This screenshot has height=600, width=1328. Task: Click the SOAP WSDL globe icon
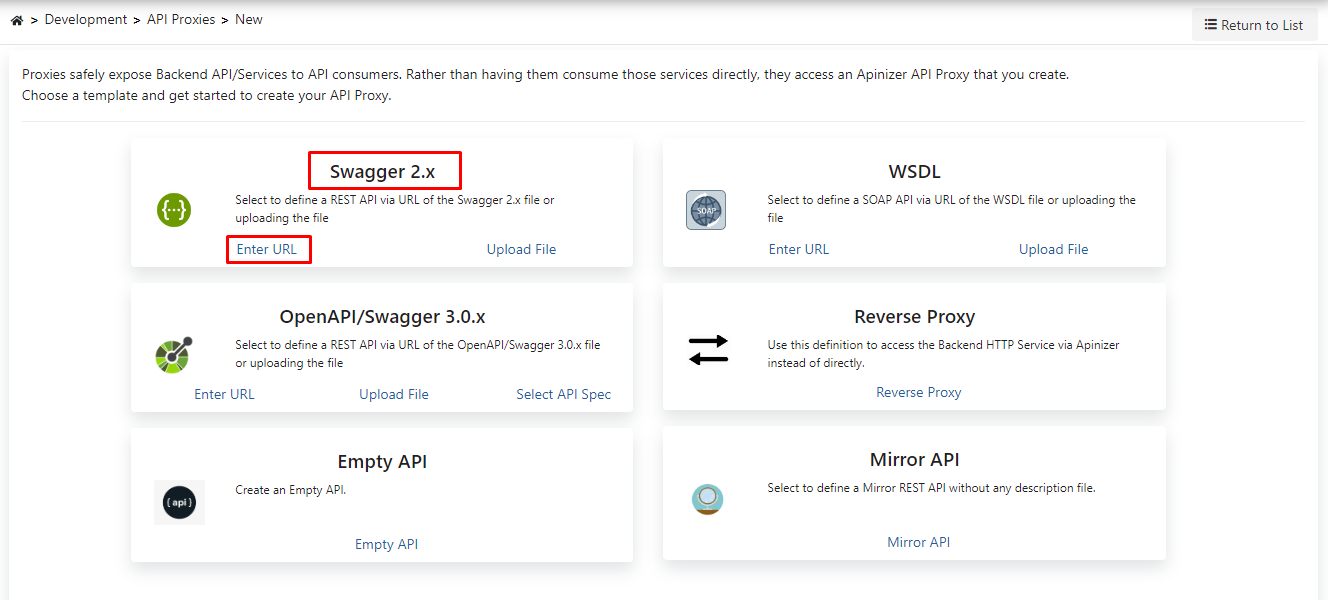pyautogui.click(x=706, y=210)
